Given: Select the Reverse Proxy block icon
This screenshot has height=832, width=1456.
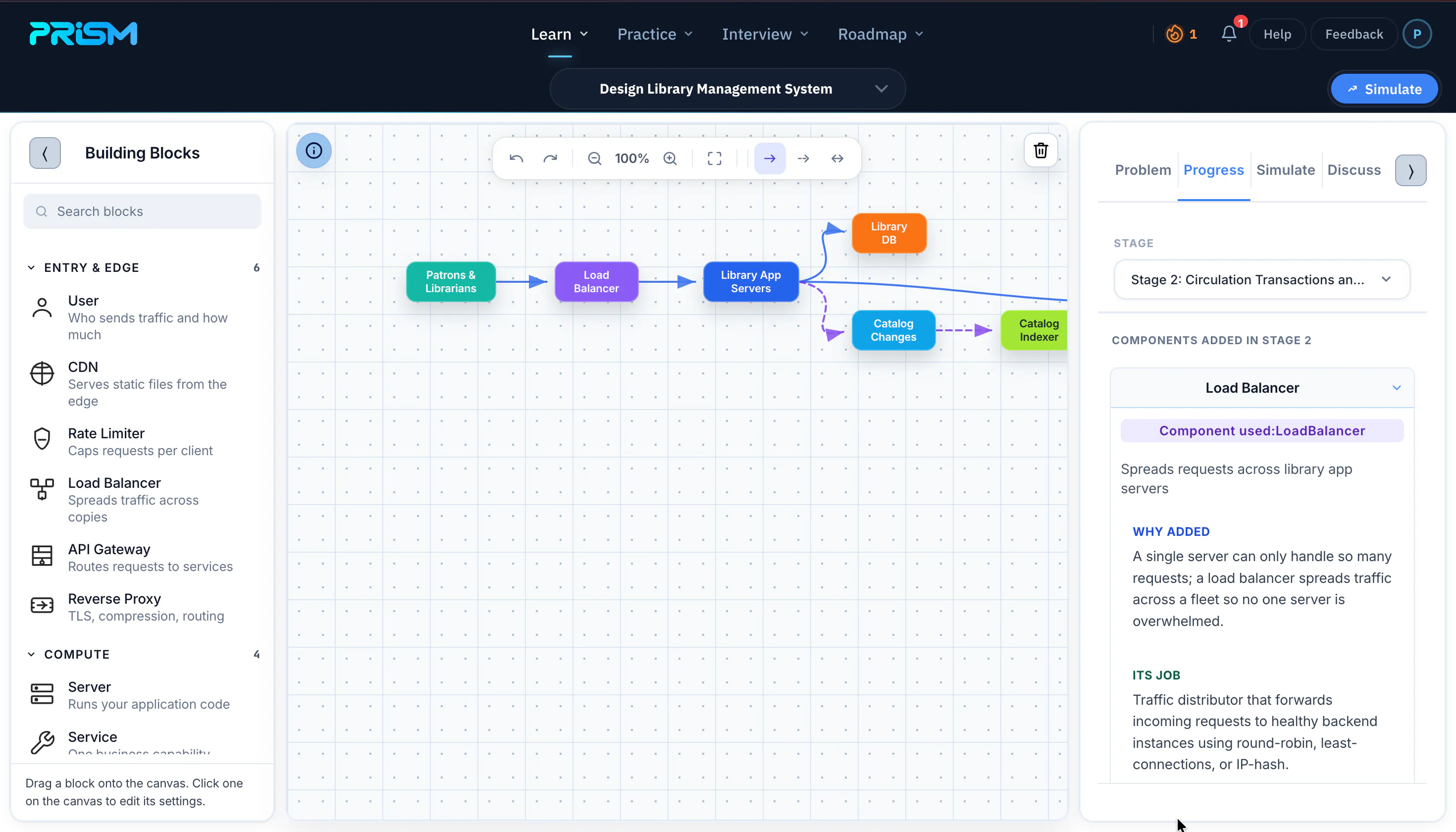Looking at the screenshot, I should click(42, 605).
